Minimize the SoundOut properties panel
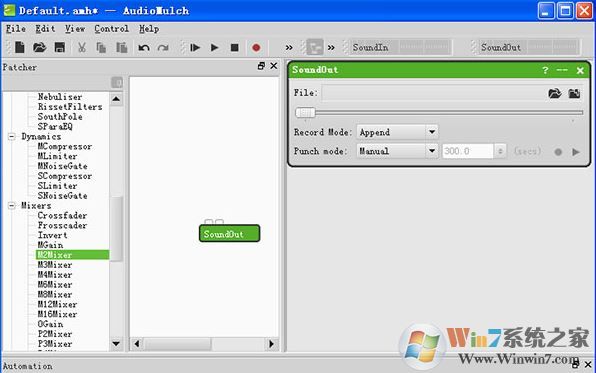This screenshot has width=596, height=373. [x=562, y=70]
